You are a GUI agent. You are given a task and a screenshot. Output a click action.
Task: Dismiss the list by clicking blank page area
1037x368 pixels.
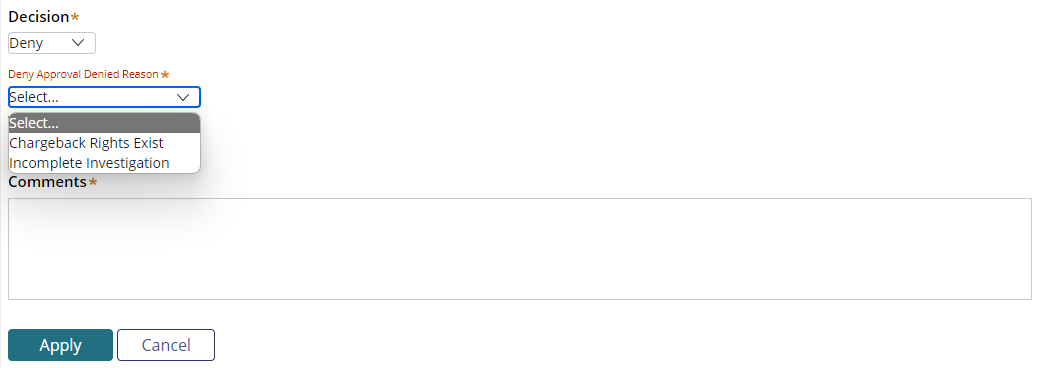pos(595,99)
